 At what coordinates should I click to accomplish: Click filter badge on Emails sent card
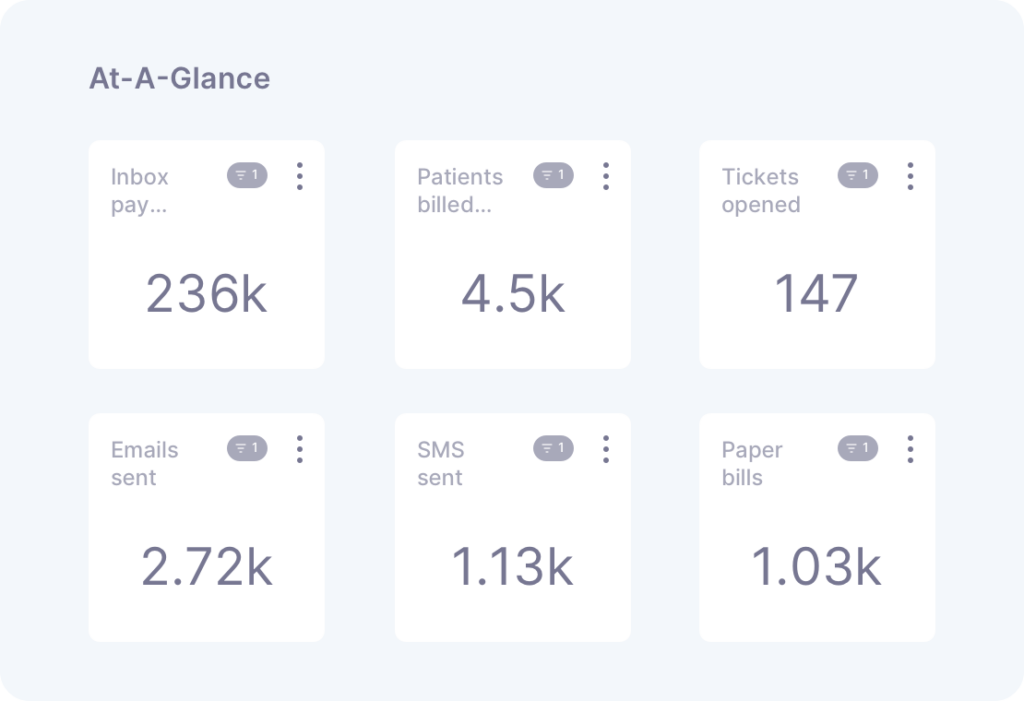(x=247, y=448)
